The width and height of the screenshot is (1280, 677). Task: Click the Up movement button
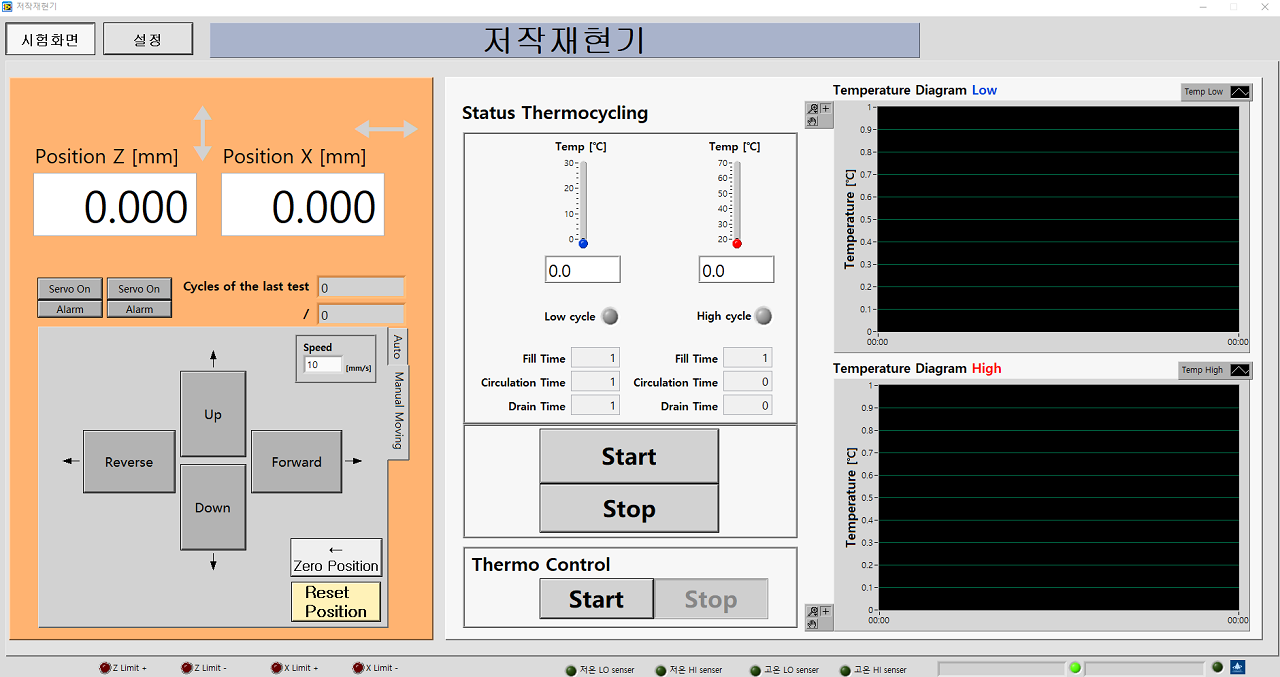[x=213, y=414]
